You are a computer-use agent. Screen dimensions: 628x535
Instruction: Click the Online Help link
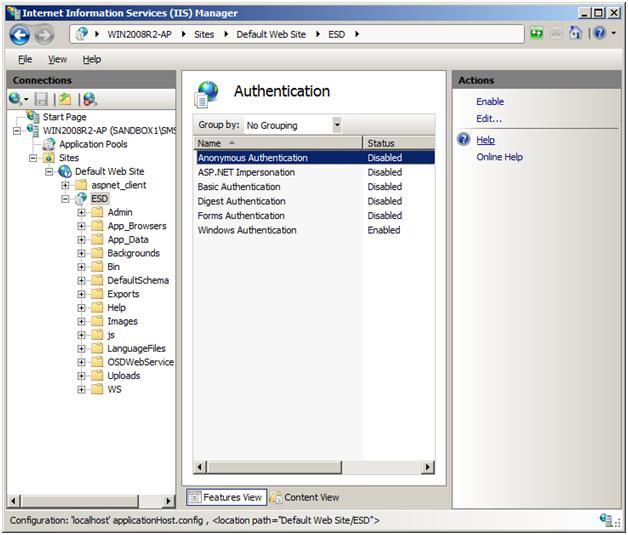pos(499,157)
